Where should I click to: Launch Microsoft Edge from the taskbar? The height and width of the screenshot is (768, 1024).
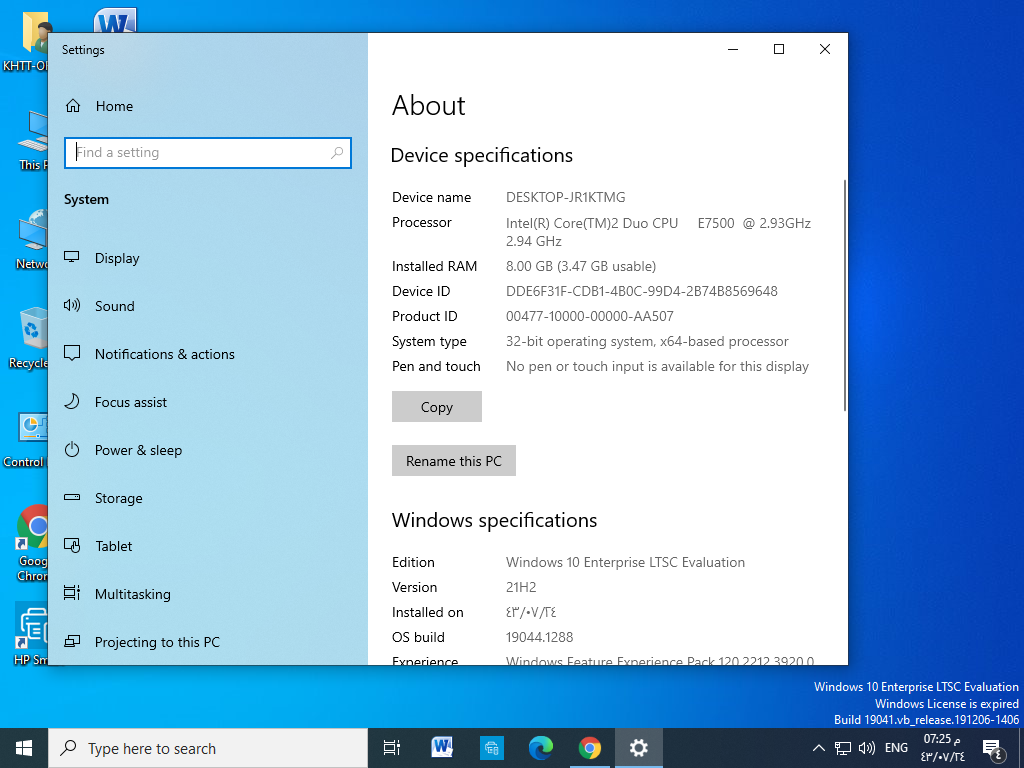coord(541,748)
